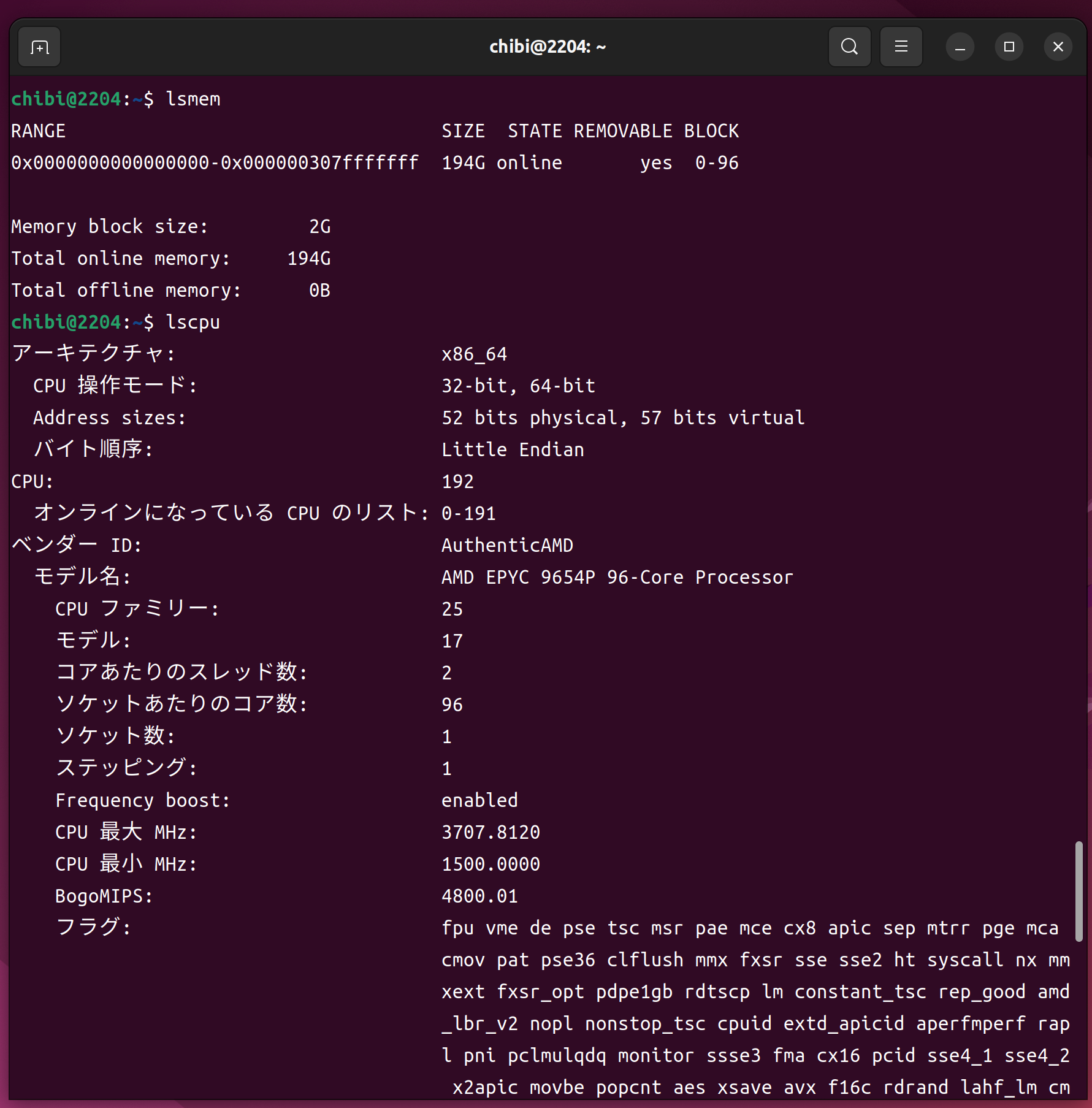
Task: Click the Total online memory label
Action: click(x=120, y=258)
